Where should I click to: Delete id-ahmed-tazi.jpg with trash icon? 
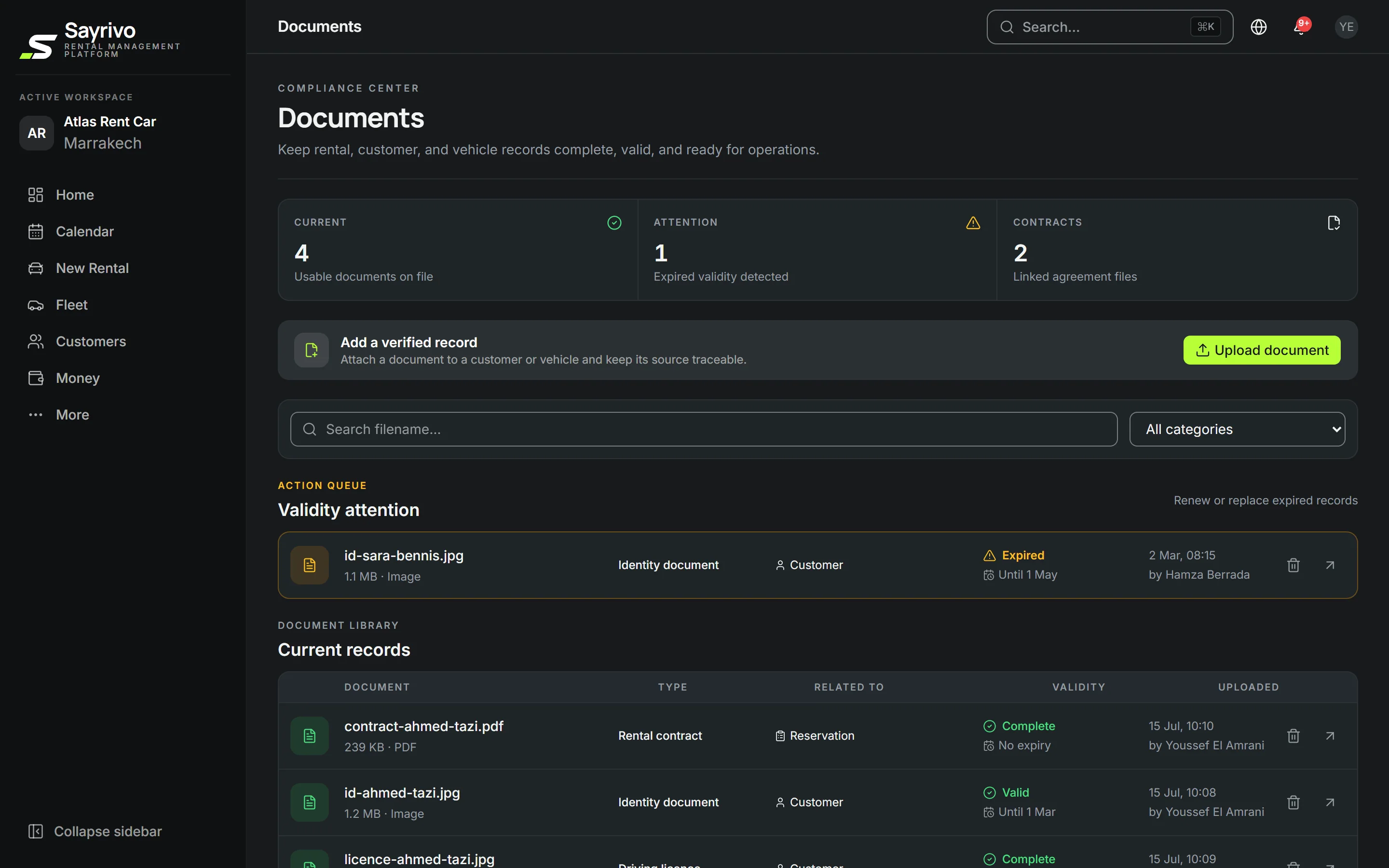(1293, 802)
